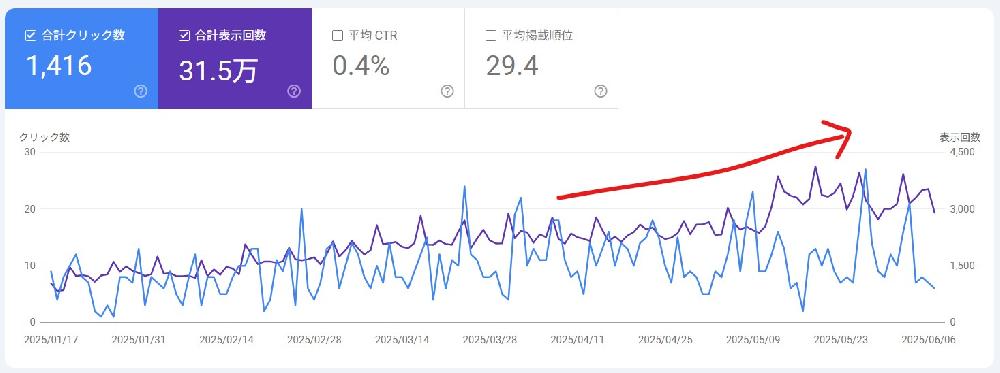This screenshot has height=373, width=1000.
Task: Click the 4,500 value on right axis
Action: tap(962, 152)
